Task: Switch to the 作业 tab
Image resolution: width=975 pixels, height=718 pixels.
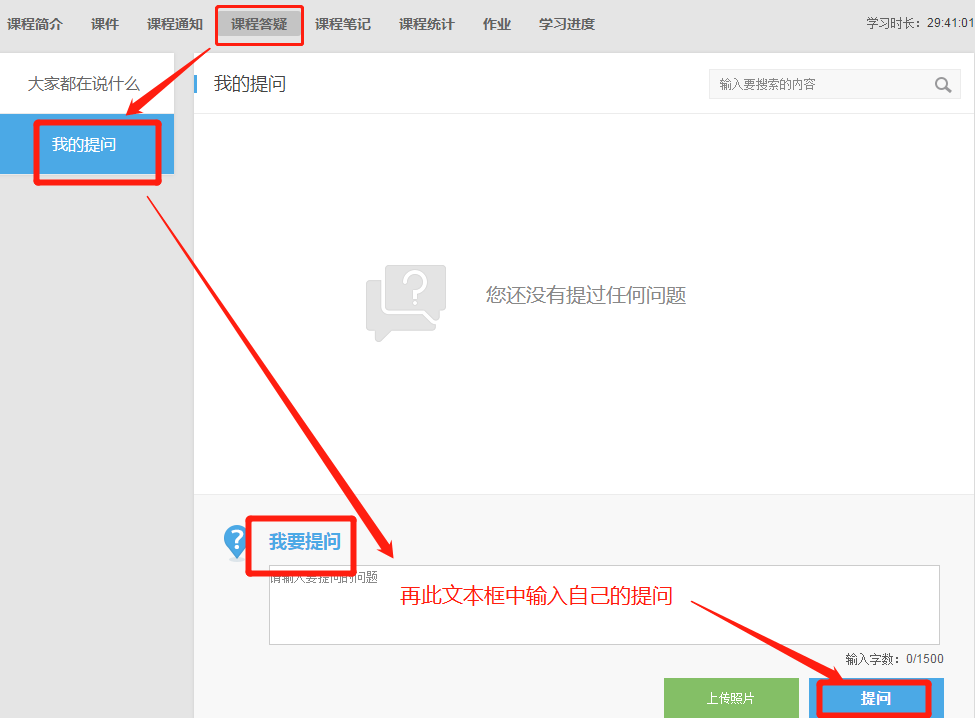Action: (x=497, y=24)
